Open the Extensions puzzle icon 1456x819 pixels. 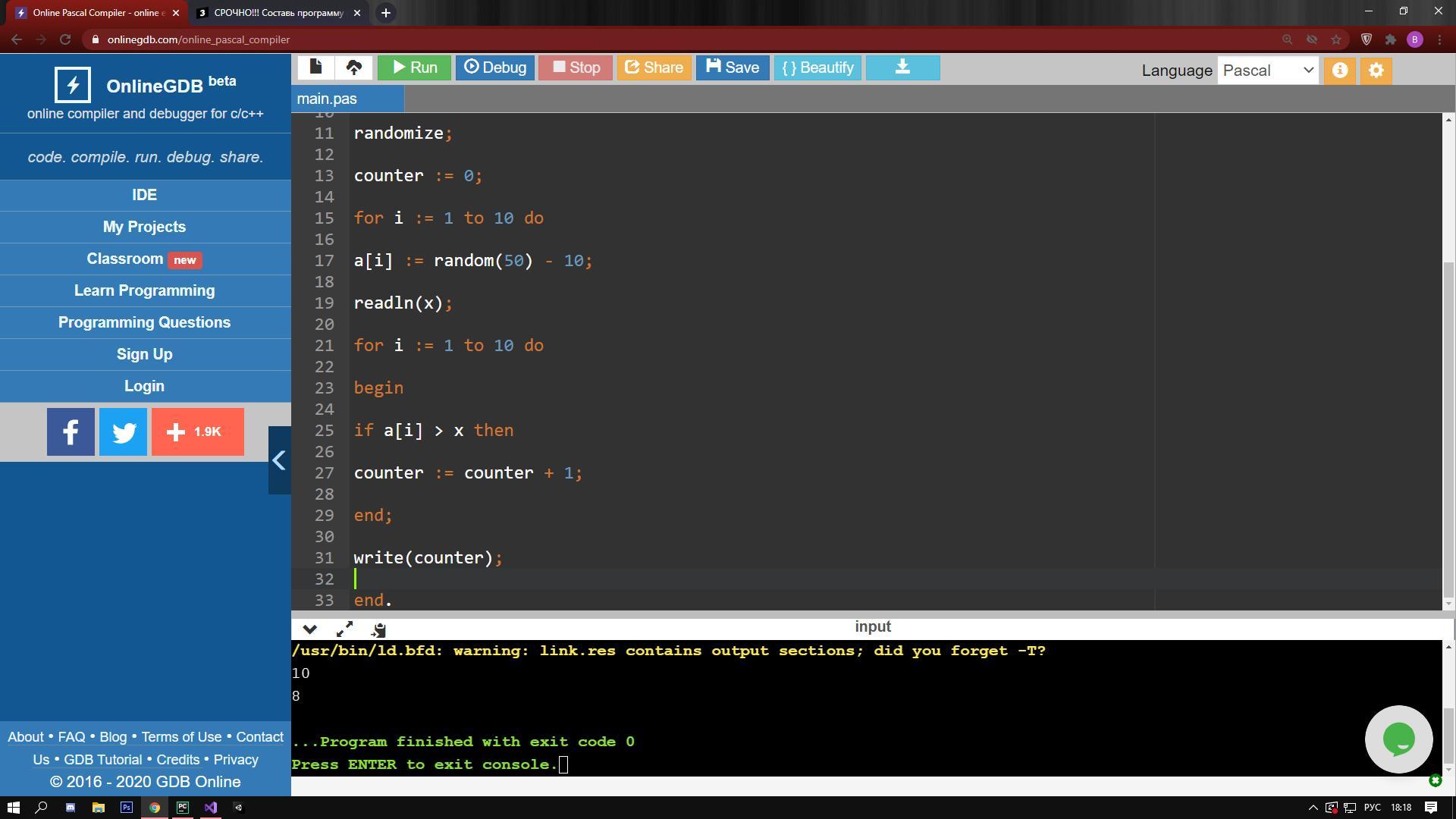pyautogui.click(x=1391, y=39)
